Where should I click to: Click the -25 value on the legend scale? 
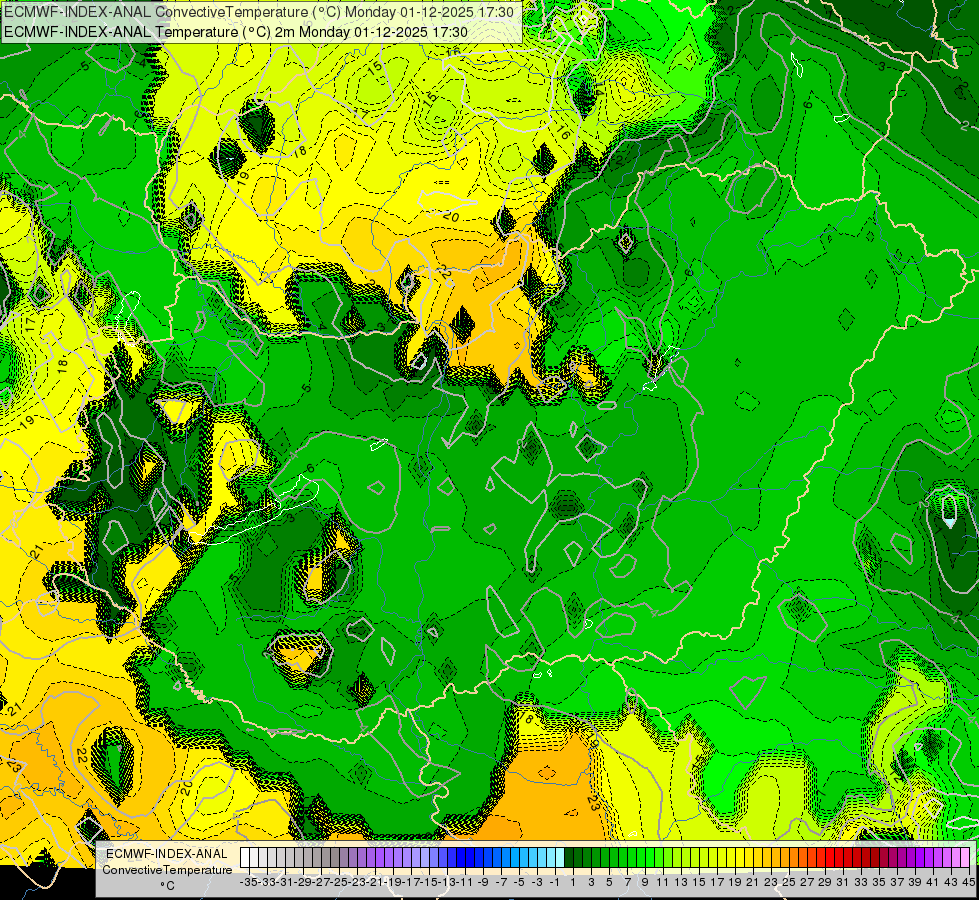coord(339,882)
